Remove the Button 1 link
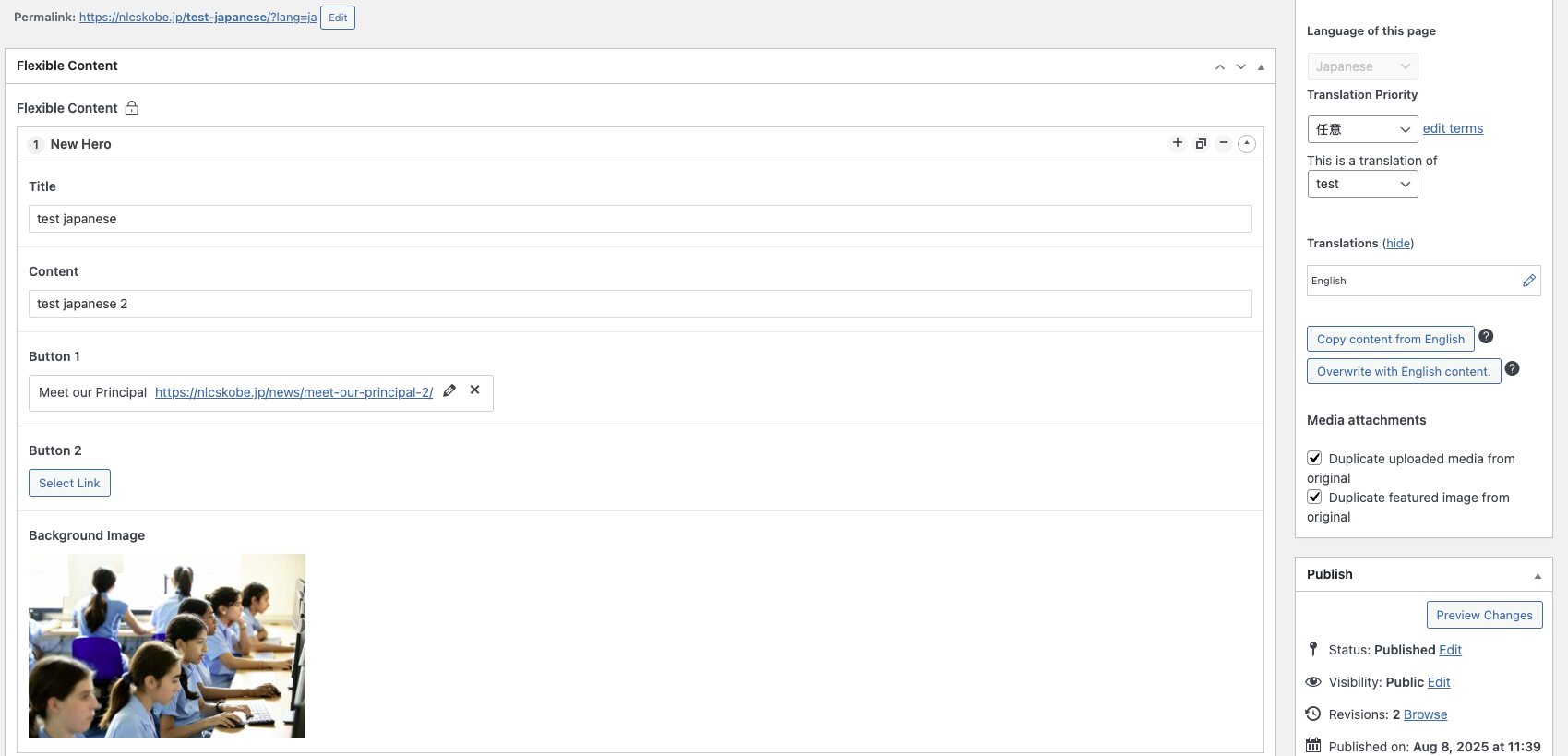The width and height of the screenshot is (1568, 756). tap(475, 390)
